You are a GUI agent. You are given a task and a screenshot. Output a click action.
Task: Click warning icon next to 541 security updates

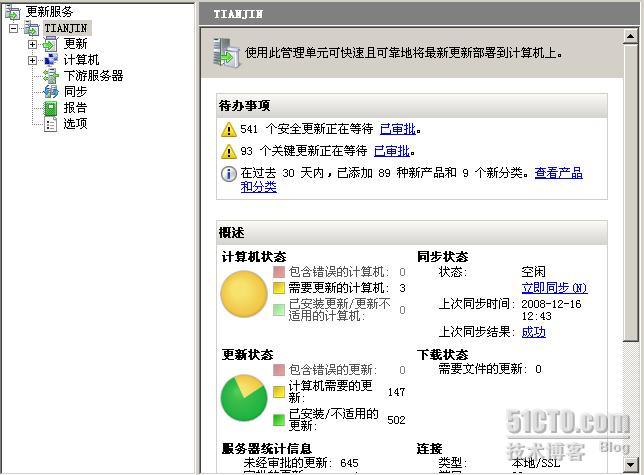click(228, 130)
